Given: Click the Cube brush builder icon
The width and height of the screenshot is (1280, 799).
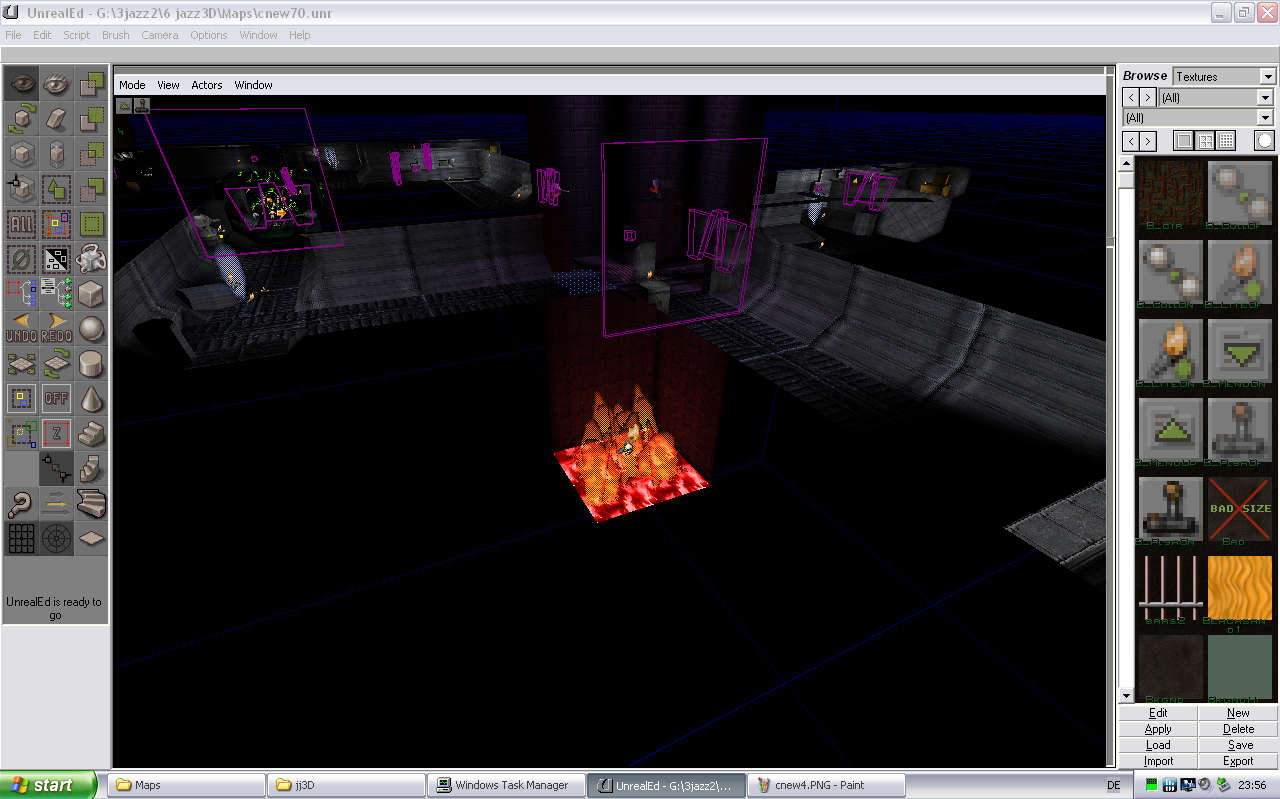Looking at the screenshot, I should click(92, 294).
